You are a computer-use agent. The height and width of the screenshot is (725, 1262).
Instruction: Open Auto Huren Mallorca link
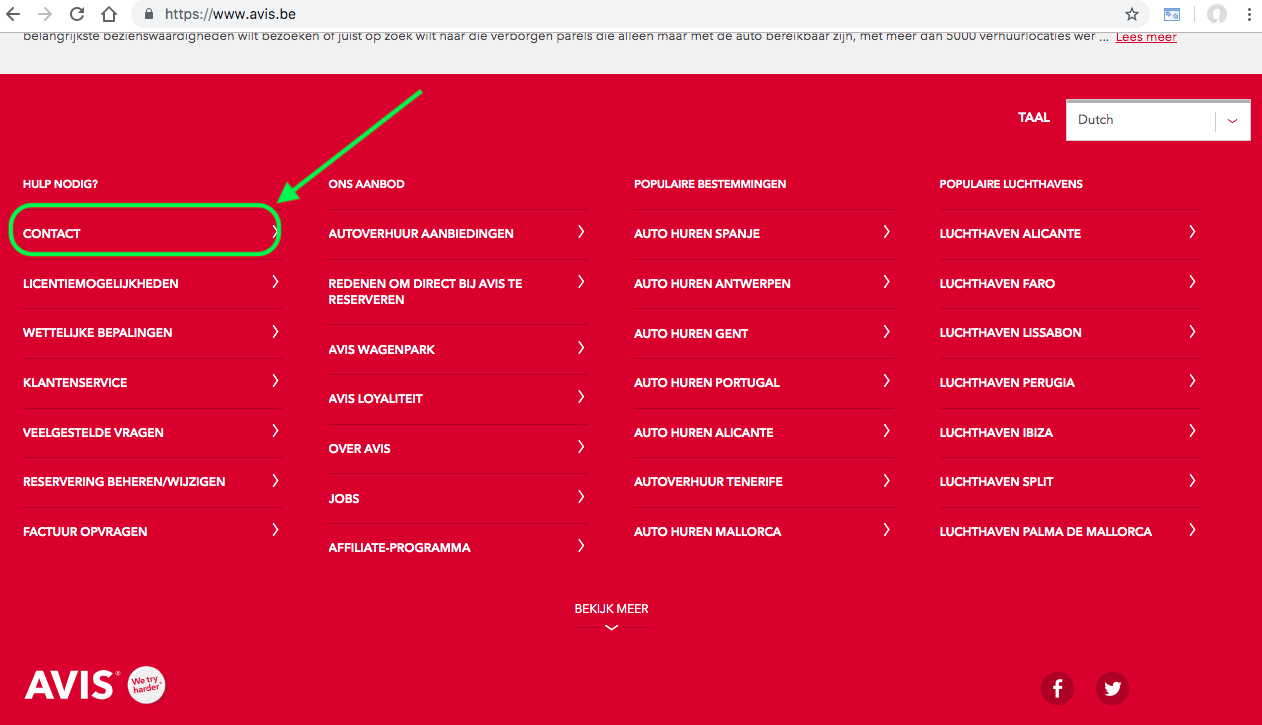coord(708,531)
